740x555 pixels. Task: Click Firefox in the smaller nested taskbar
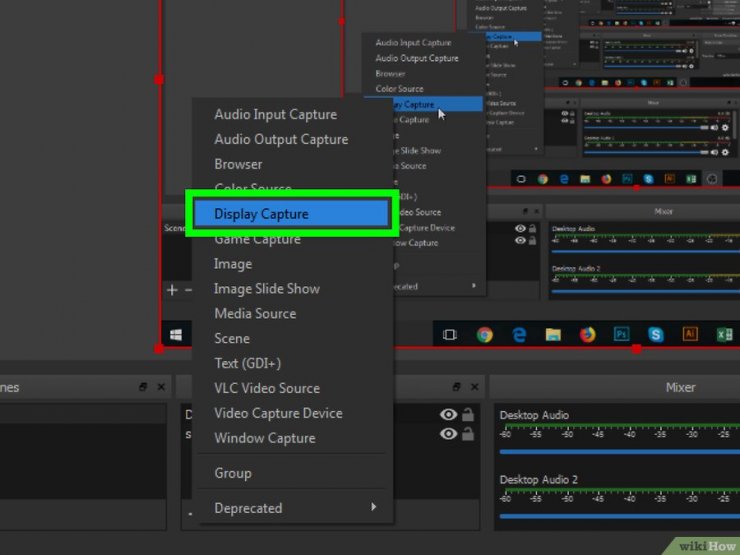(606, 179)
